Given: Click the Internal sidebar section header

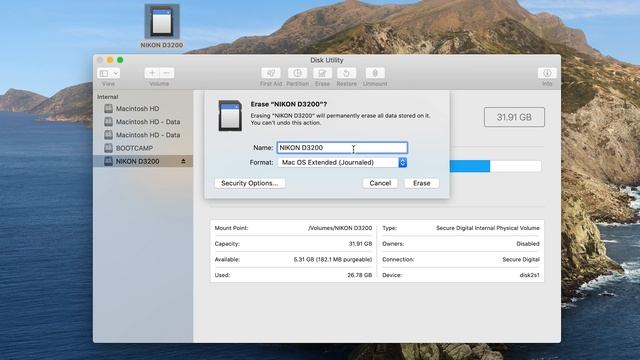Looking at the screenshot, I should pyautogui.click(x=107, y=97).
